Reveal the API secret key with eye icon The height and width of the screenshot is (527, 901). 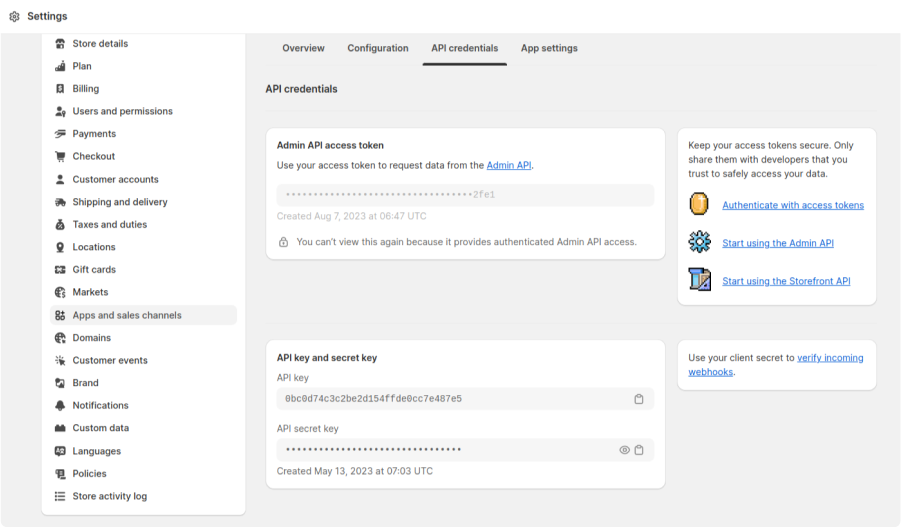(x=624, y=450)
